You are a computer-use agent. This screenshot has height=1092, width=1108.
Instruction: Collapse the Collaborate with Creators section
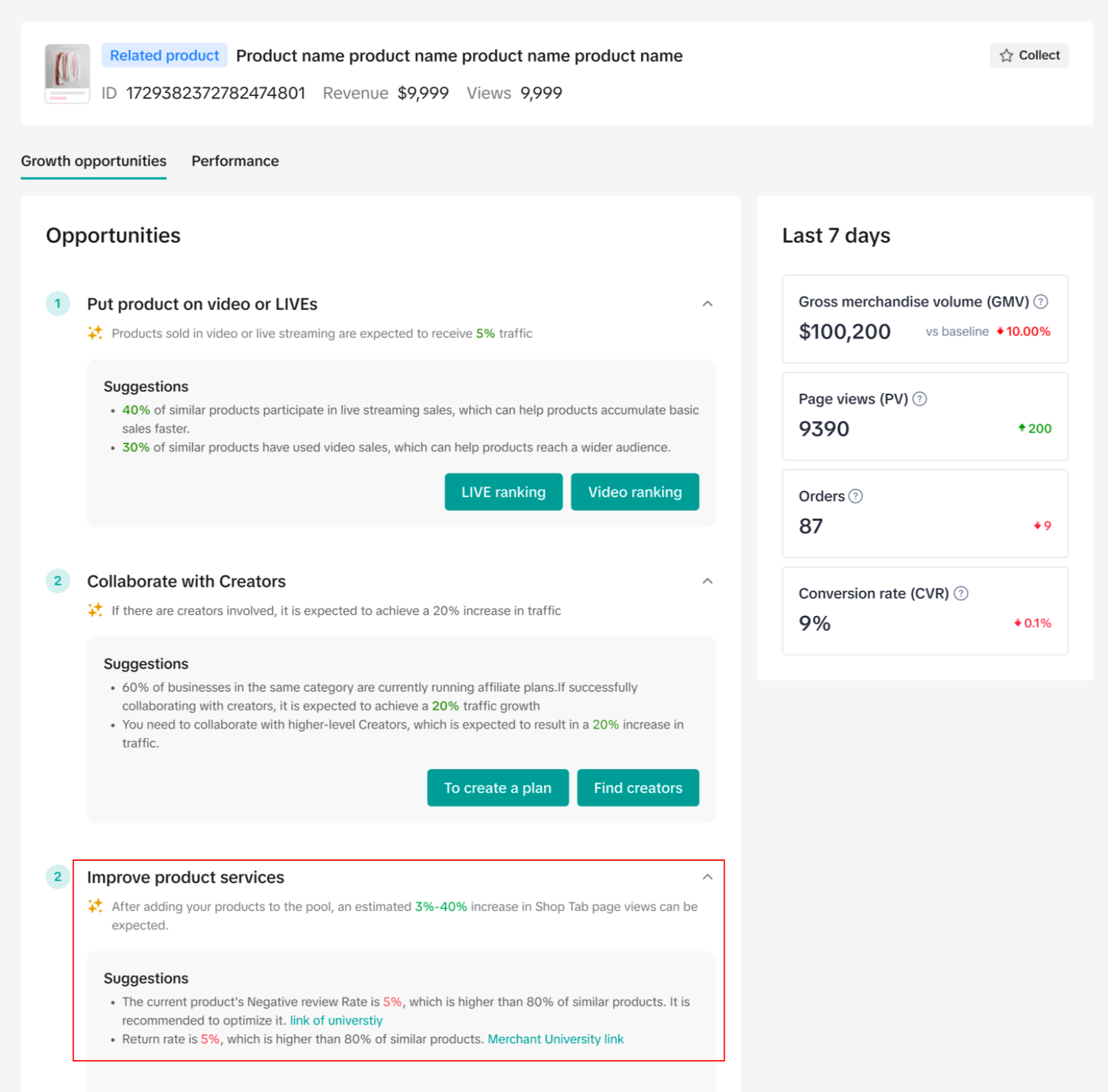click(x=707, y=581)
